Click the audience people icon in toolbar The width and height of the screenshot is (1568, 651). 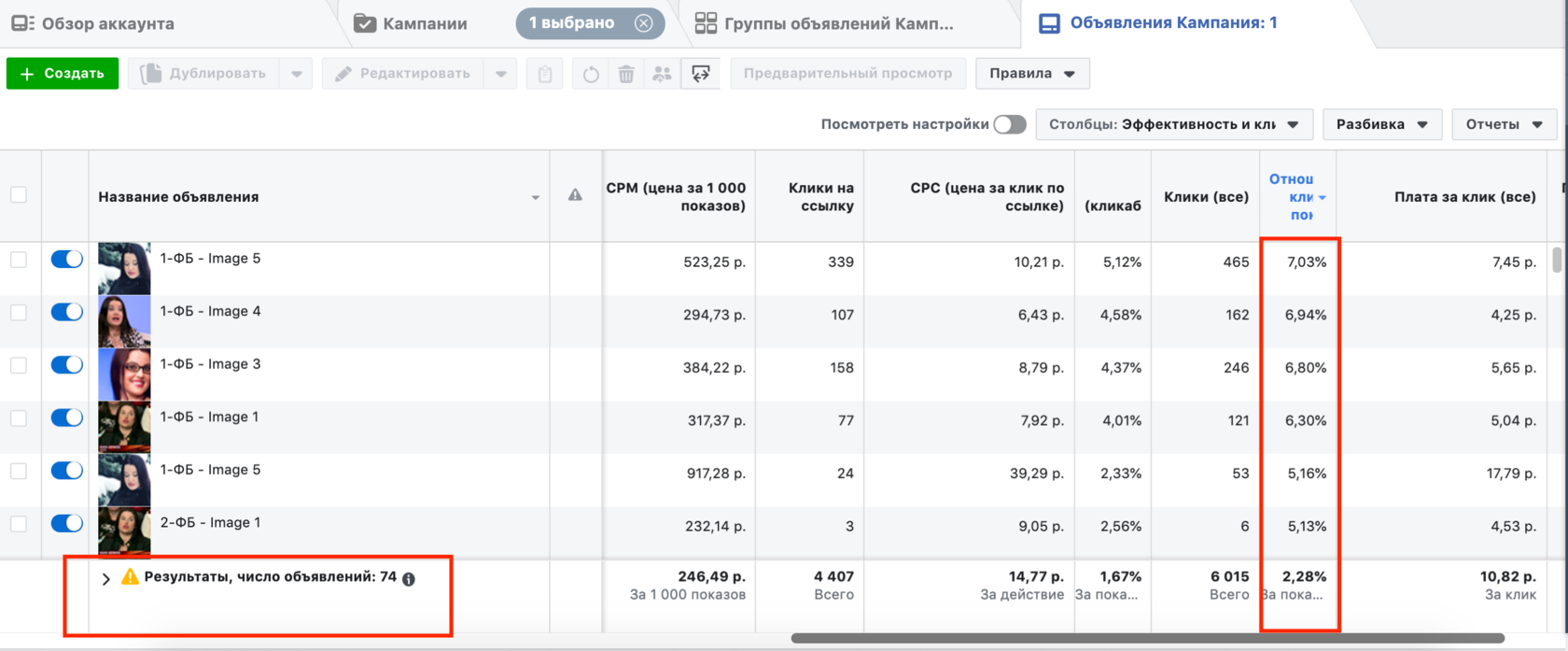coord(662,74)
